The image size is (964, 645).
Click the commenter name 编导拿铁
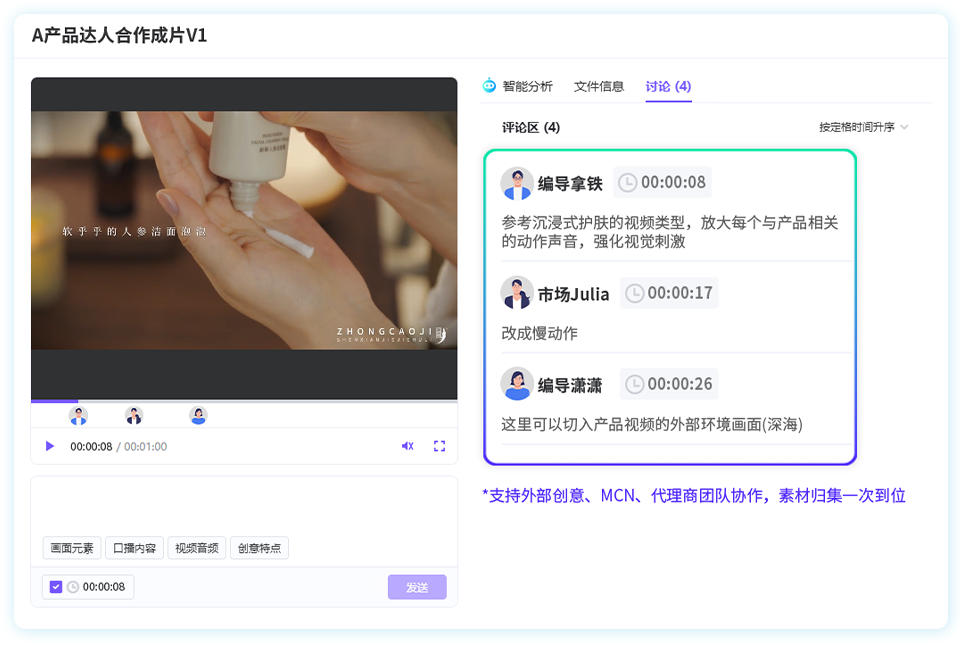point(570,184)
